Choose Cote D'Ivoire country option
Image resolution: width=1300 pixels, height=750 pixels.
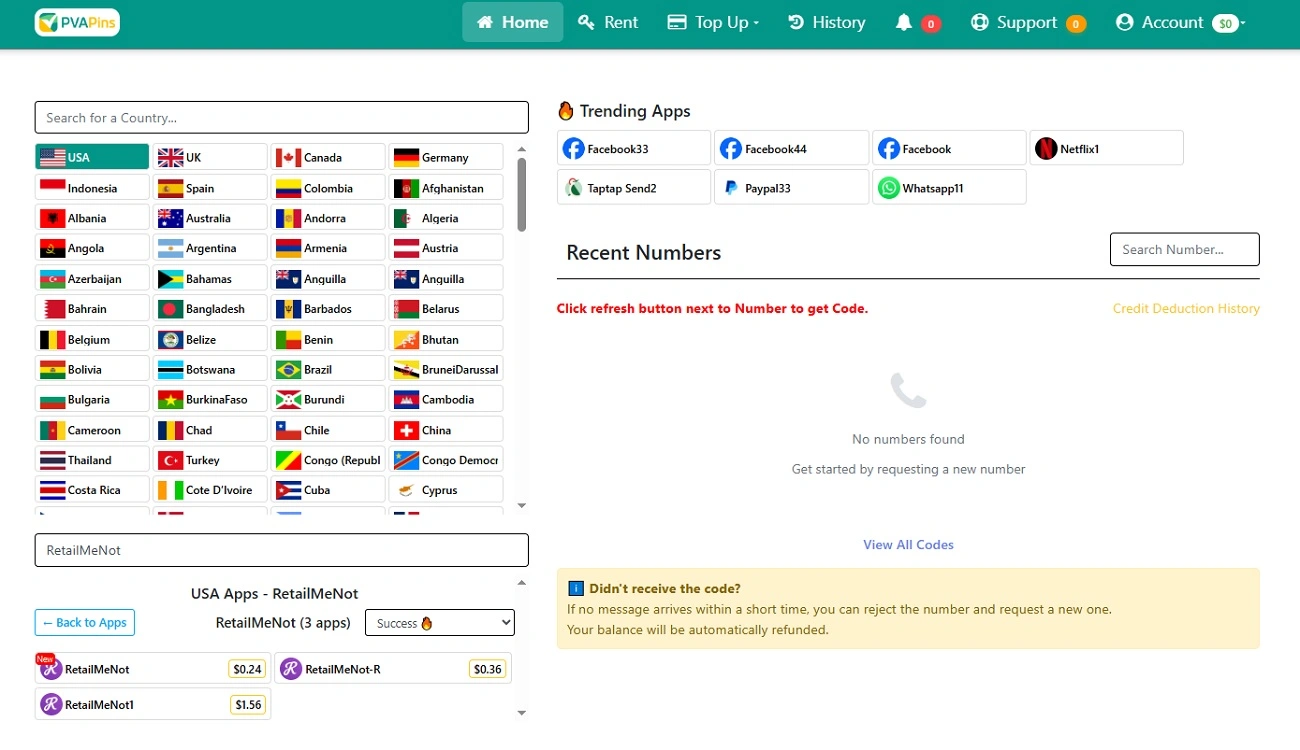click(210, 490)
